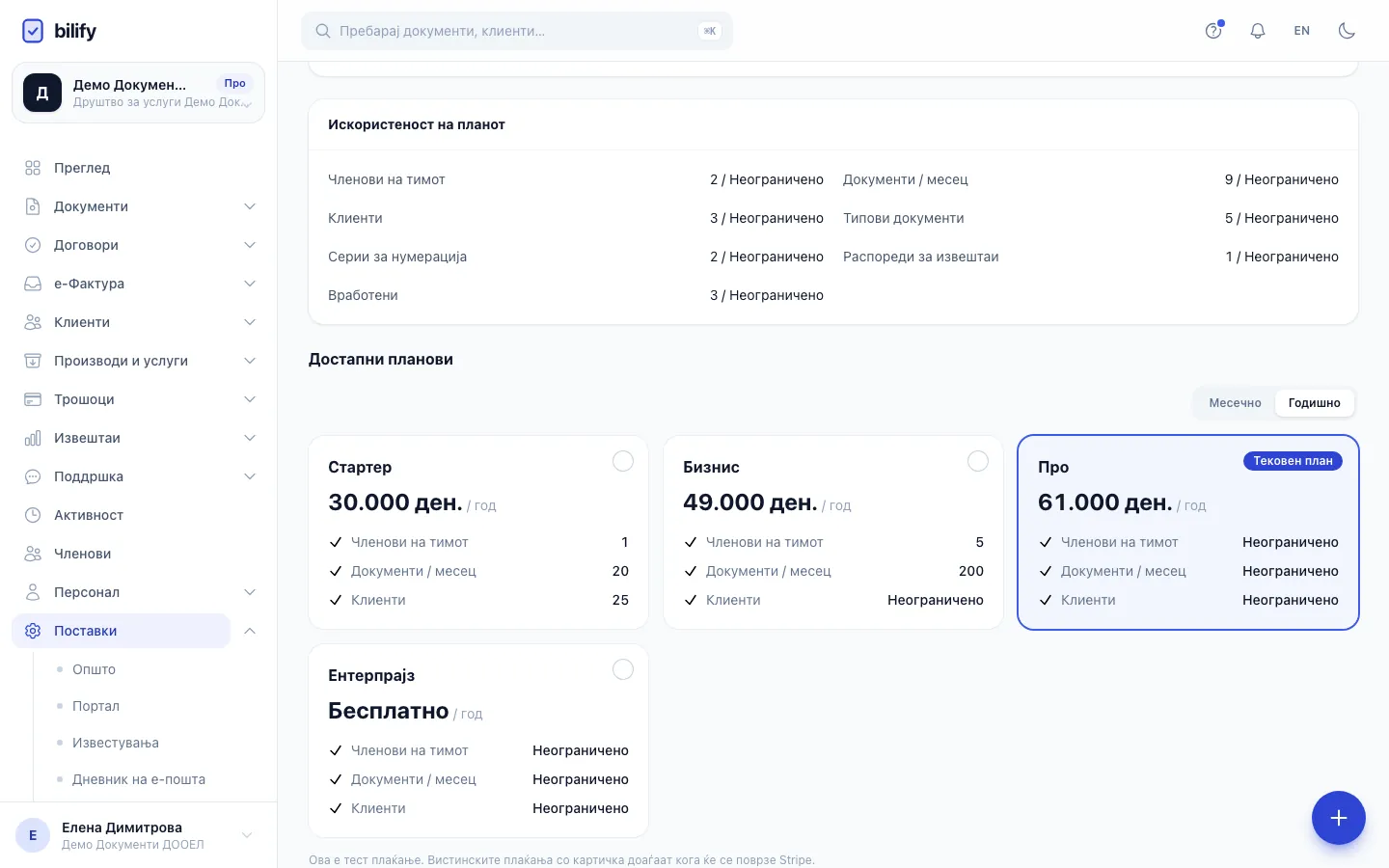Viewport: 1389px width, 868px height.
Task: Open the help icon in header
Action: 1213,31
